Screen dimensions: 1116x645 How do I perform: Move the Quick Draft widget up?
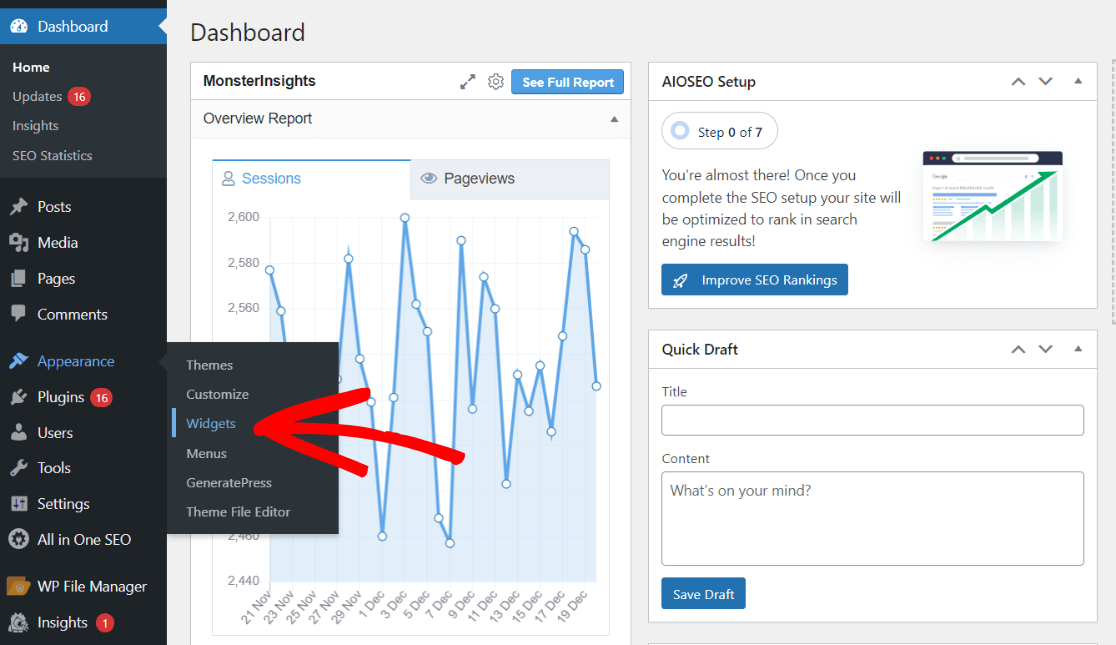click(x=1017, y=349)
